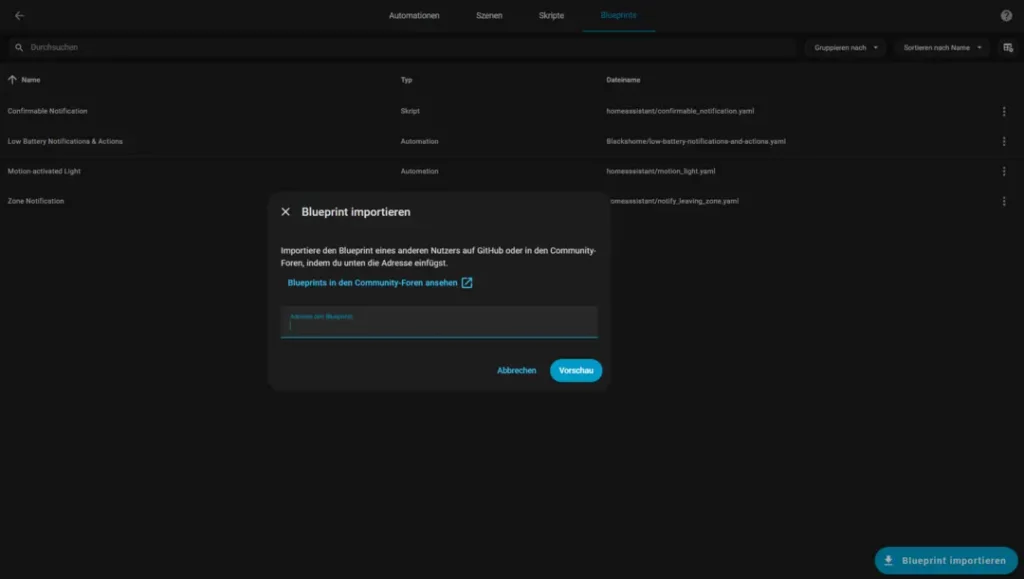Click the Vorschau button
The width and height of the screenshot is (1024, 579).
point(576,370)
